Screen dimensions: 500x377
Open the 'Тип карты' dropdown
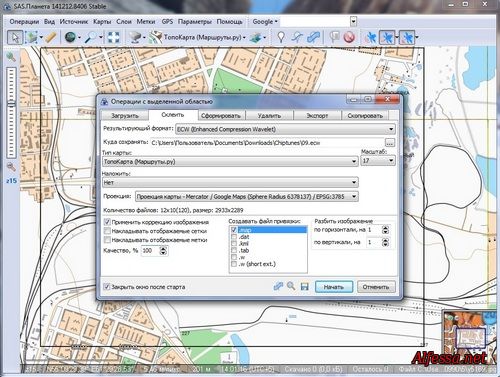click(230, 162)
